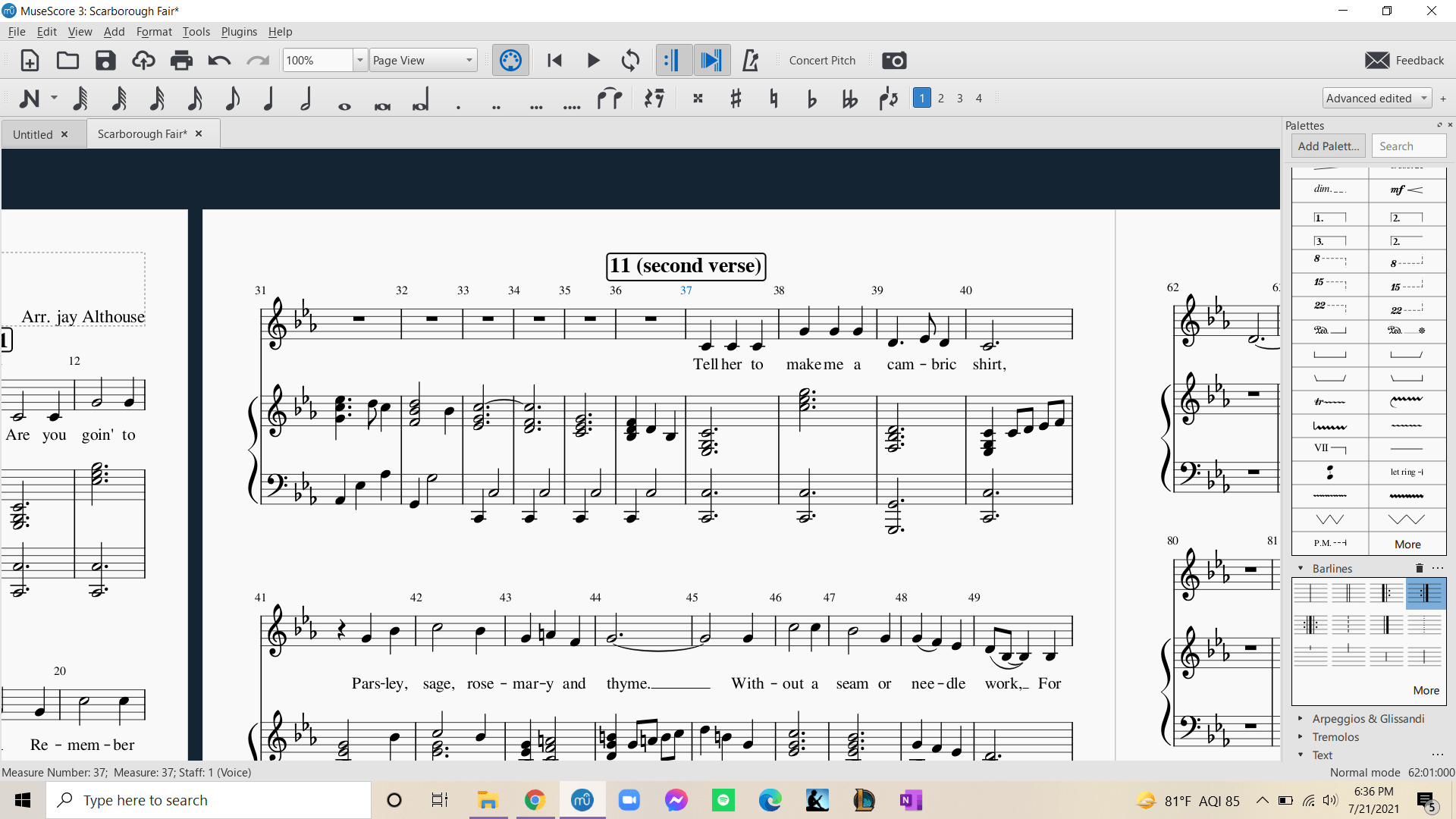The width and height of the screenshot is (1456, 819).
Task: Select the eighth note duration
Action: coord(232,99)
